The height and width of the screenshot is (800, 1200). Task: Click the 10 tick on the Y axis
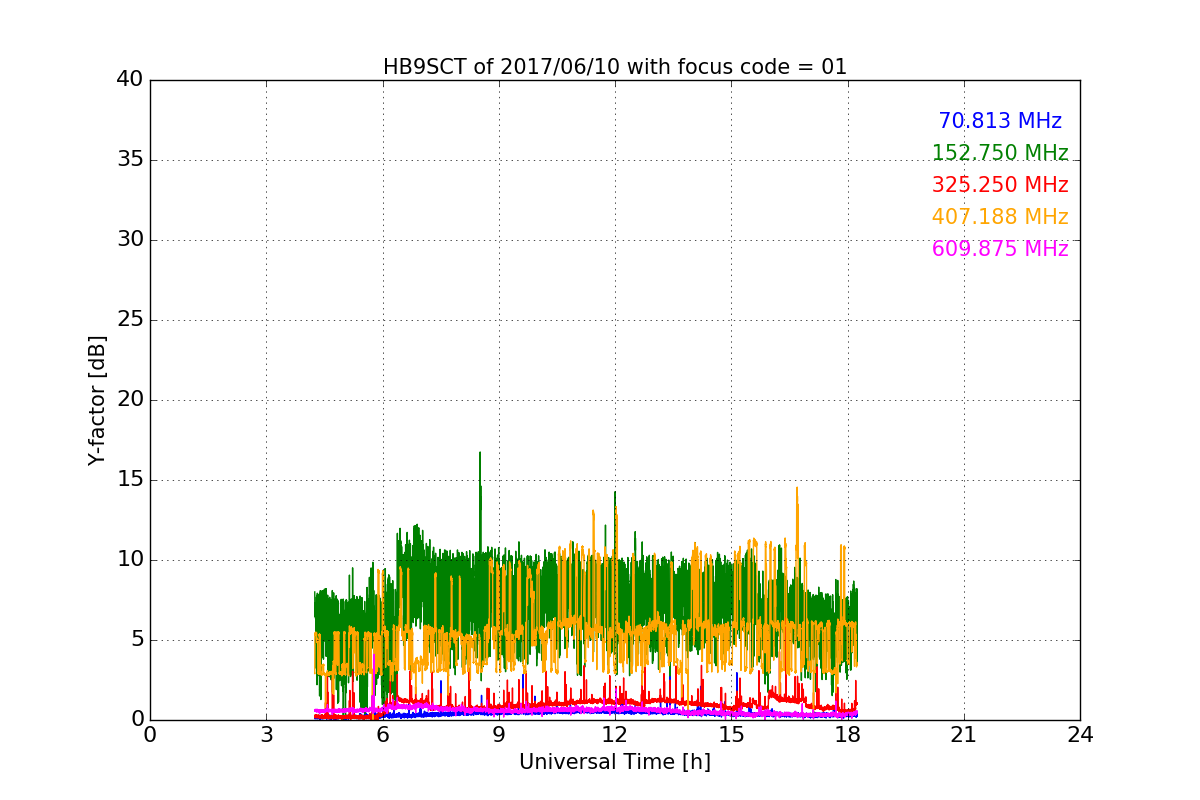point(130,560)
